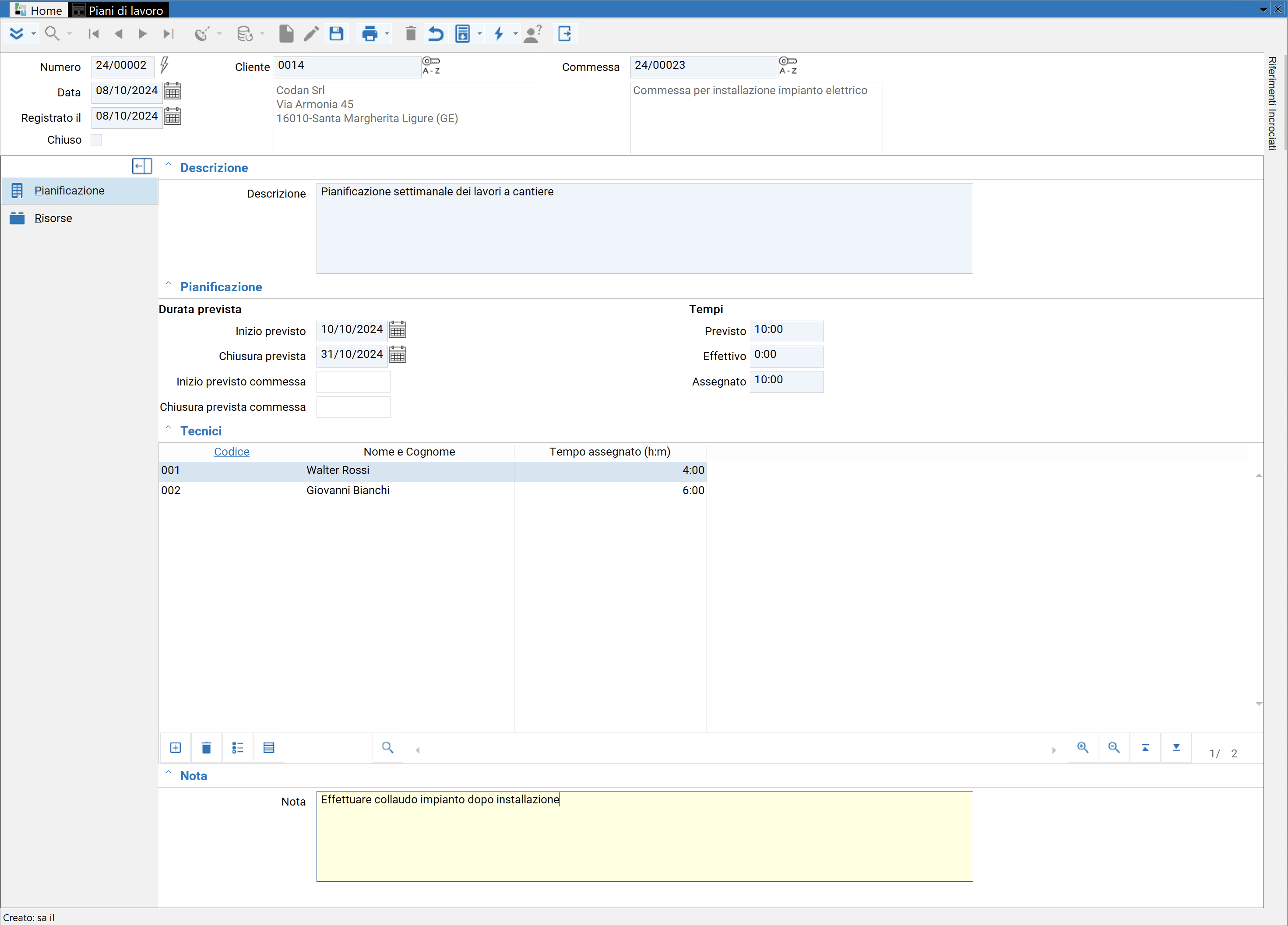
Task: Switch to the Home tab
Action: pyautogui.click(x=39, y=10)
